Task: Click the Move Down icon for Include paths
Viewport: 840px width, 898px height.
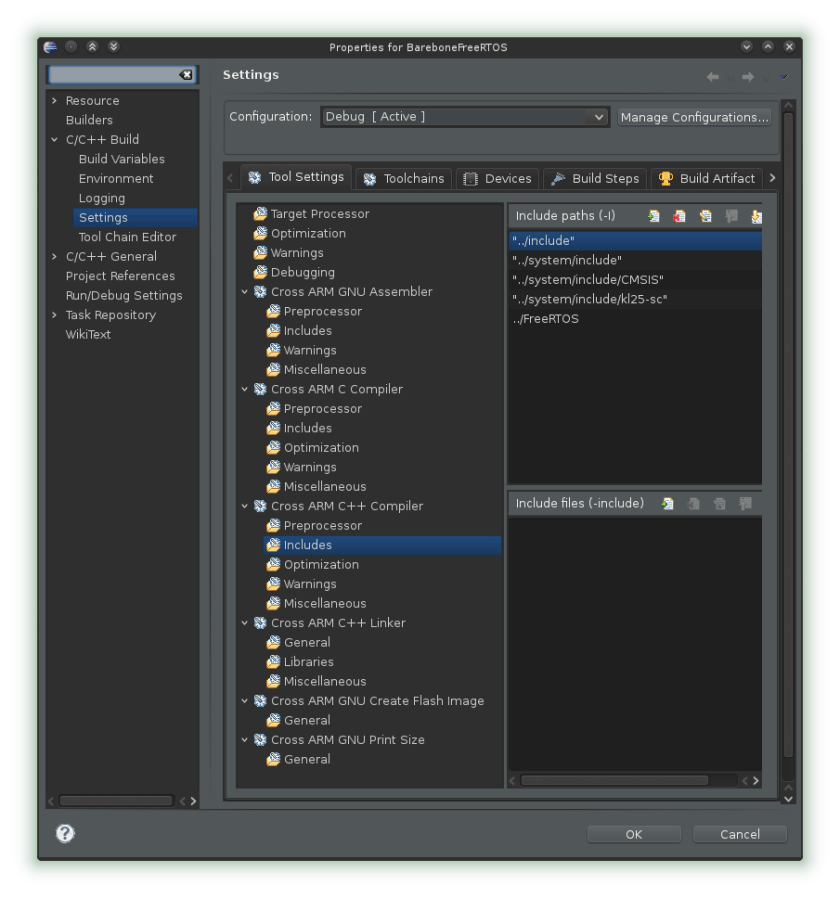Action: [756, 216]
